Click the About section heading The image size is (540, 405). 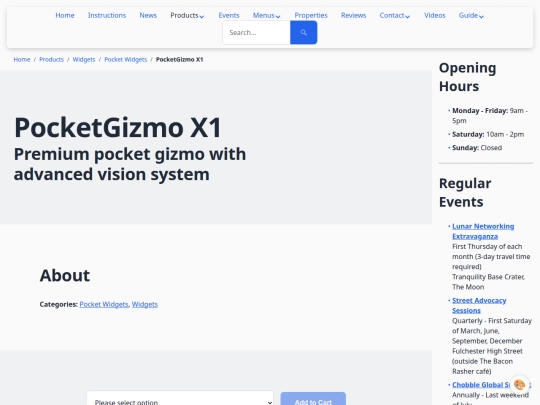[x=65, y=275]
